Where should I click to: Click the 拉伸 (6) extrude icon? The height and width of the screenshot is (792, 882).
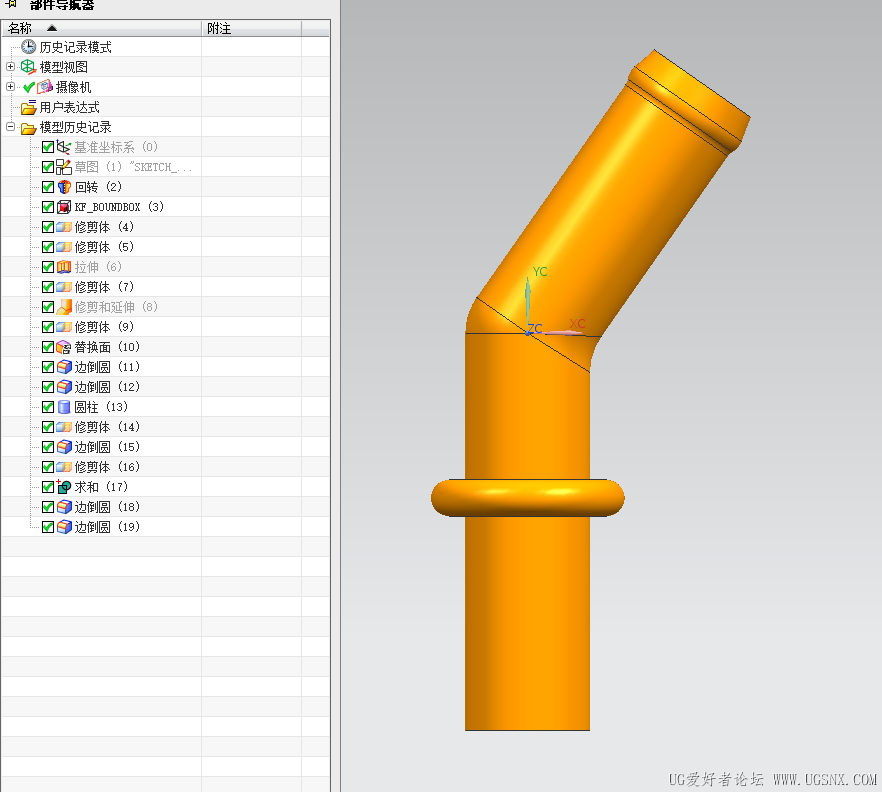point(64,267)
